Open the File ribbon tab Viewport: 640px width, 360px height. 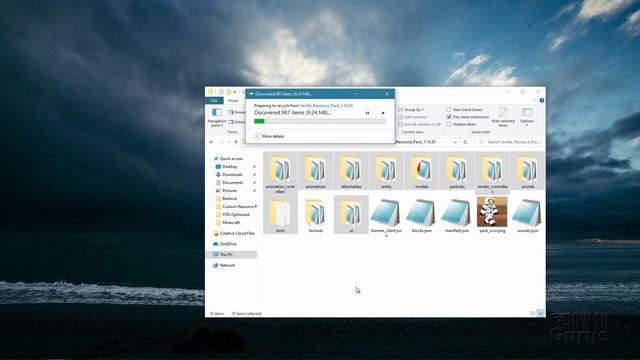click(x=214, y=100)
